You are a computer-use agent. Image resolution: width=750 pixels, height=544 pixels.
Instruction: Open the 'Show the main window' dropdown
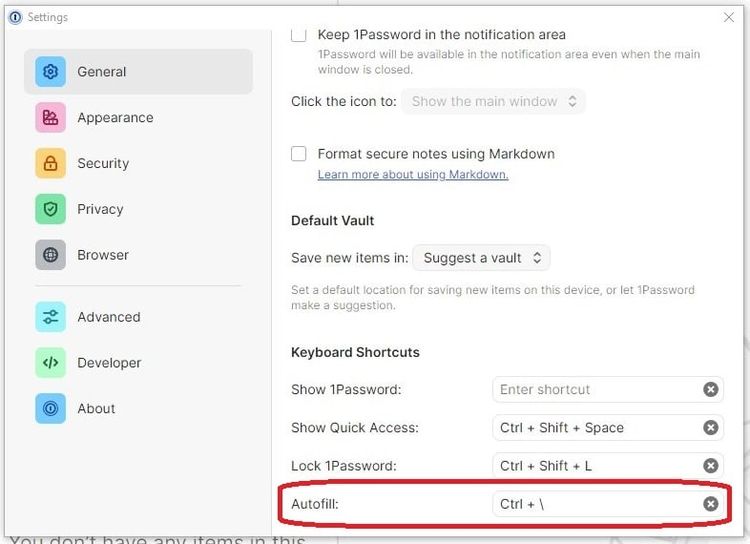494,101
